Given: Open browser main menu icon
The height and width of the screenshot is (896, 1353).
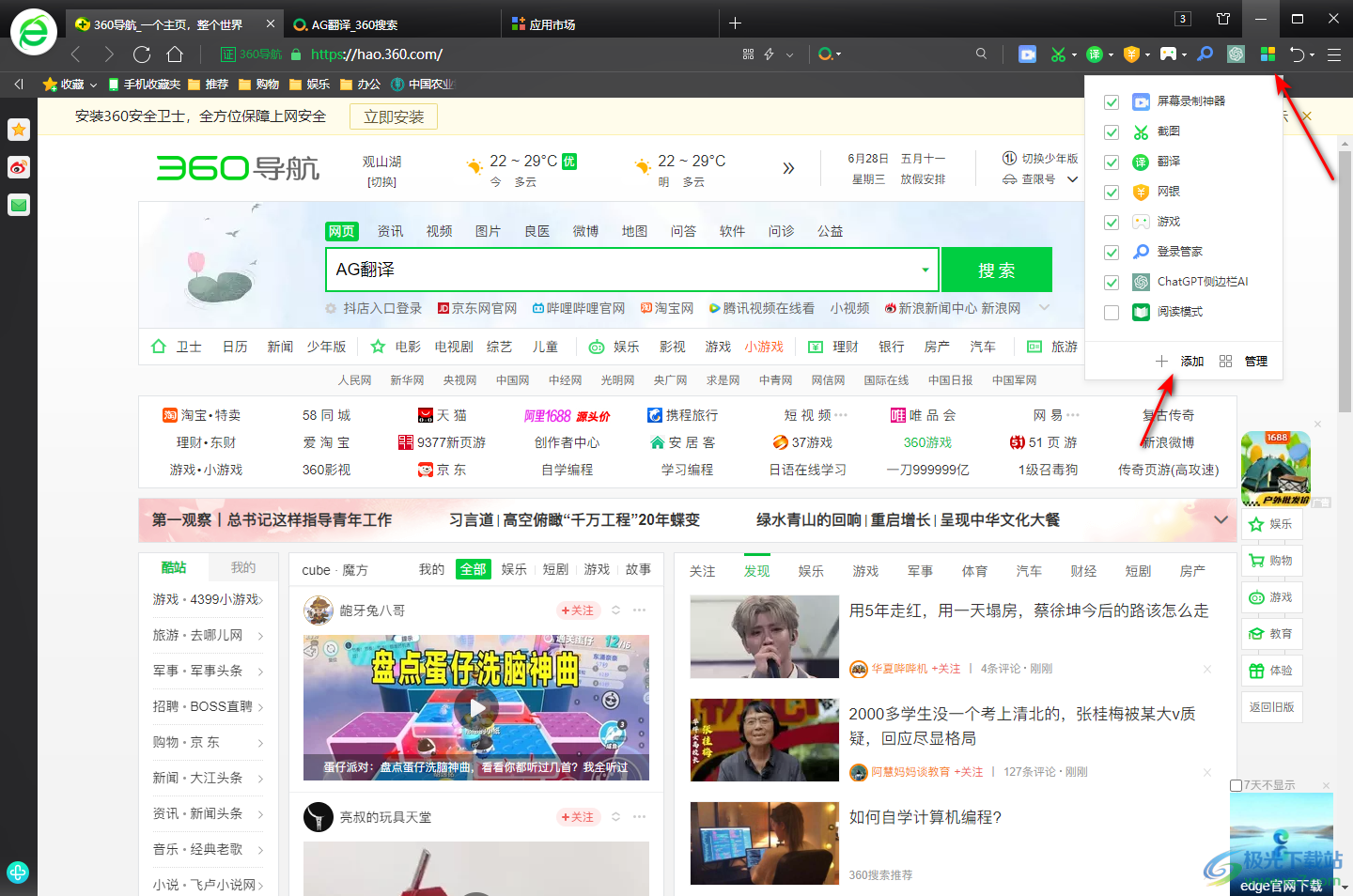Looking at the screenshot, I should click(1333, 54).
